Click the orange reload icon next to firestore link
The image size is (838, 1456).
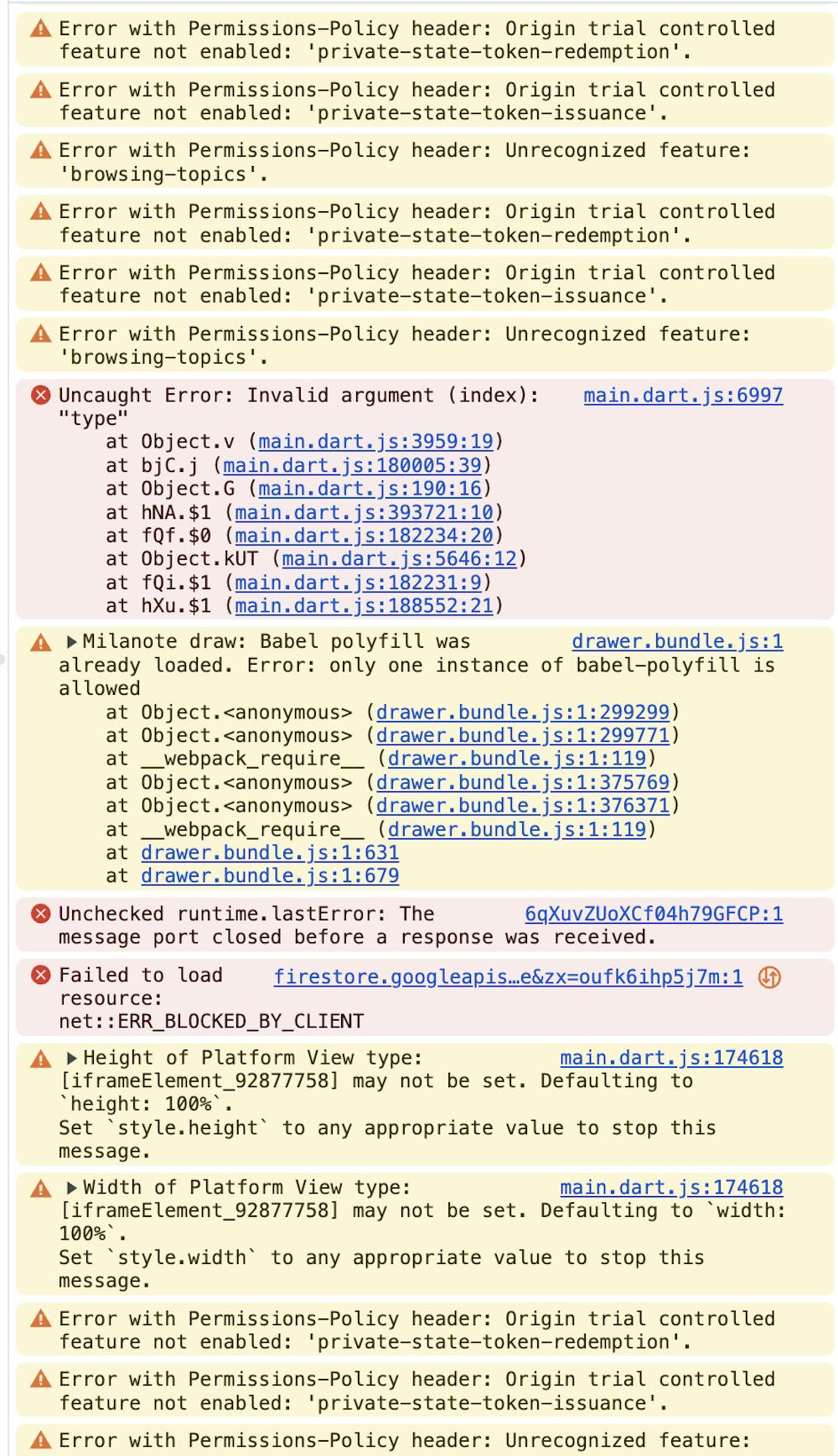(769, 977)
